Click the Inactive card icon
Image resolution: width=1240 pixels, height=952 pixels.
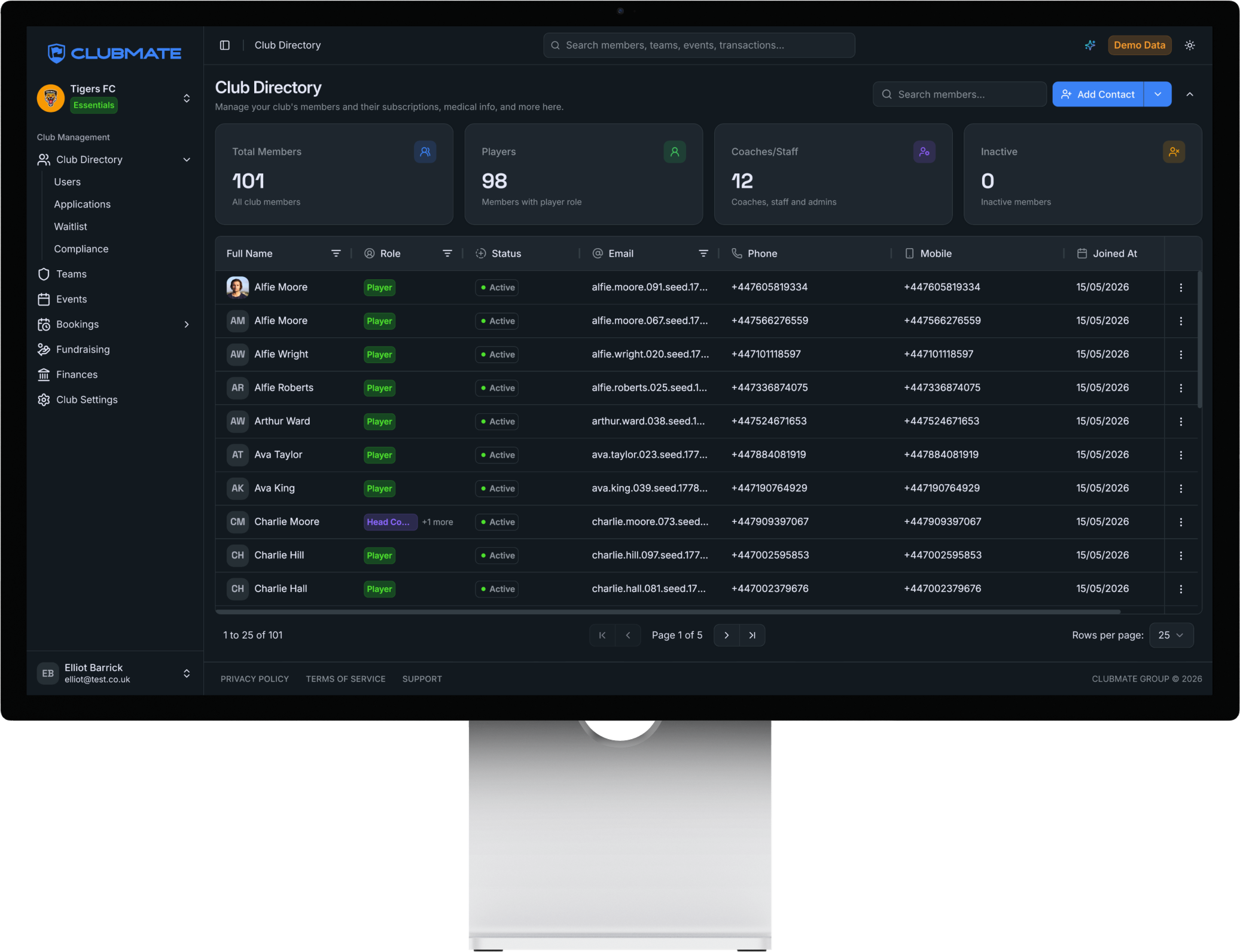tap(1174, 152)
